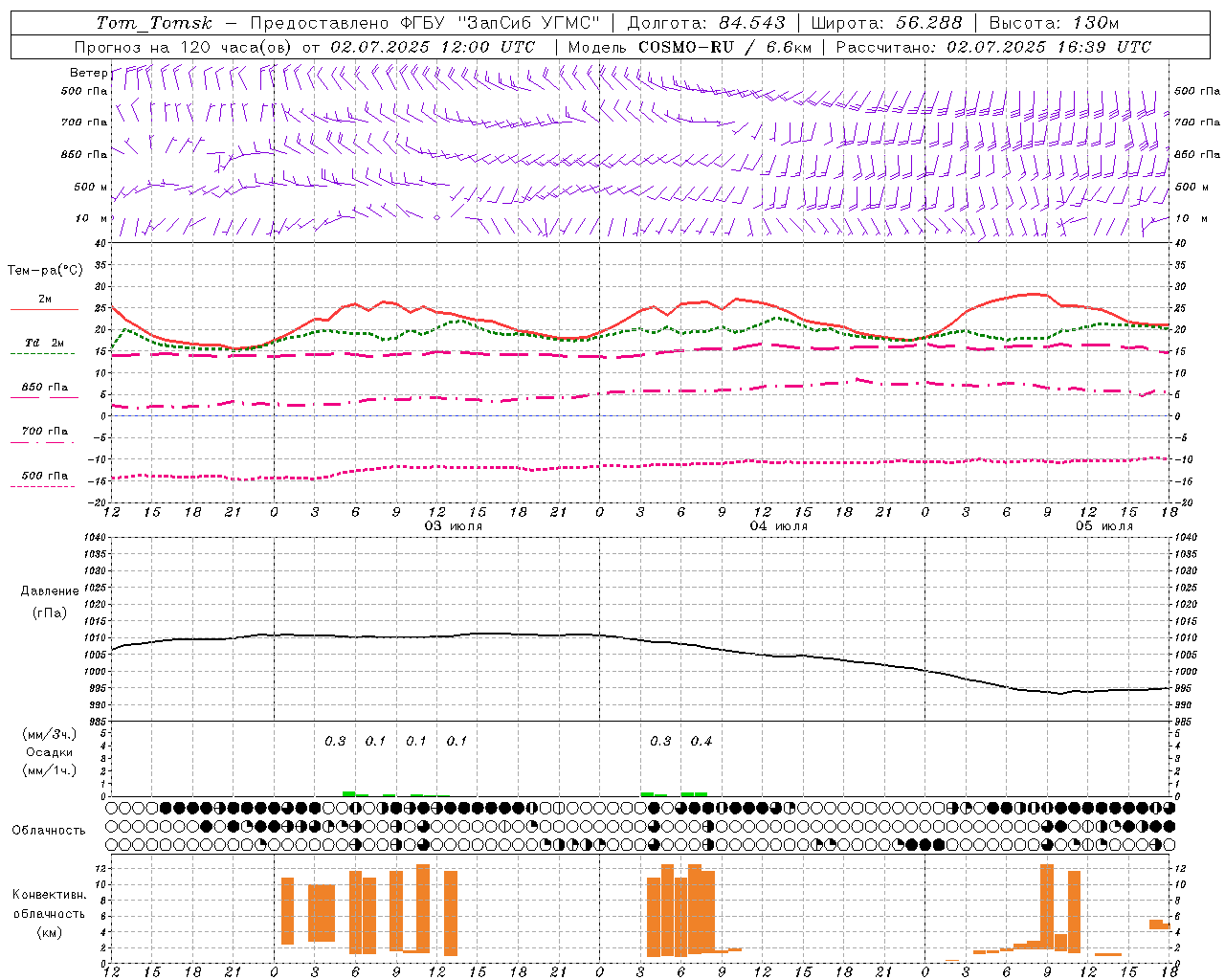Click 'Прогноз на 120 часа(ов)' forecast header text
Viewport: 1225px width, 980px height.
(184, 47)
